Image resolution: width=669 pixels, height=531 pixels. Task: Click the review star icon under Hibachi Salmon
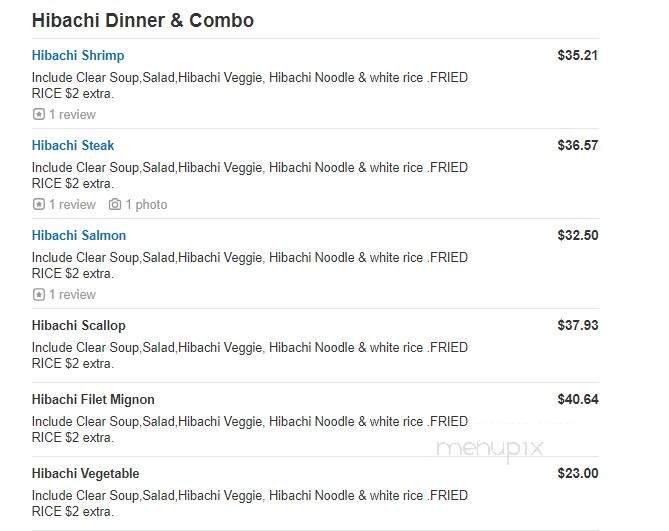pyautogui.click(x=39, y=295)
